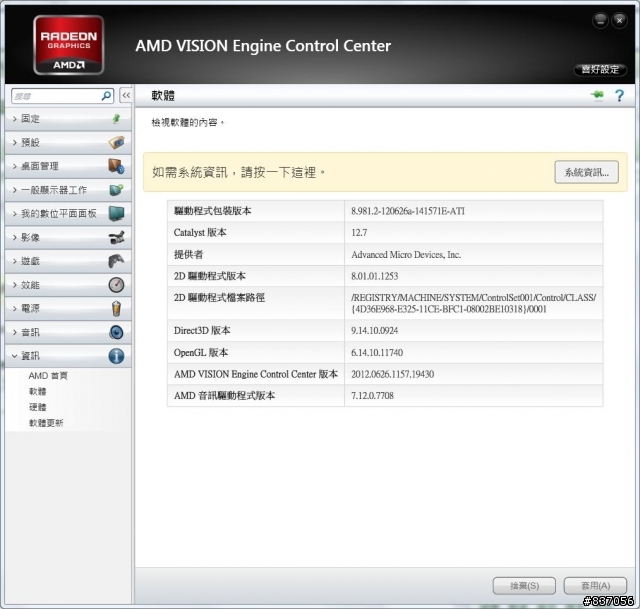
Task: Click the 一般顯示器工作 display icon
Action: (116, 190)
